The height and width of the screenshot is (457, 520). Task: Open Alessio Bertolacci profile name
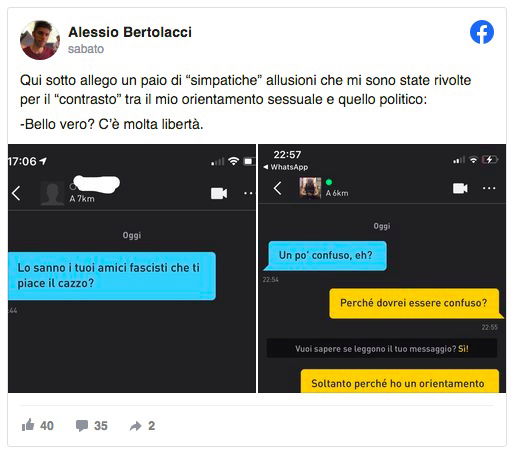point(130,32)
